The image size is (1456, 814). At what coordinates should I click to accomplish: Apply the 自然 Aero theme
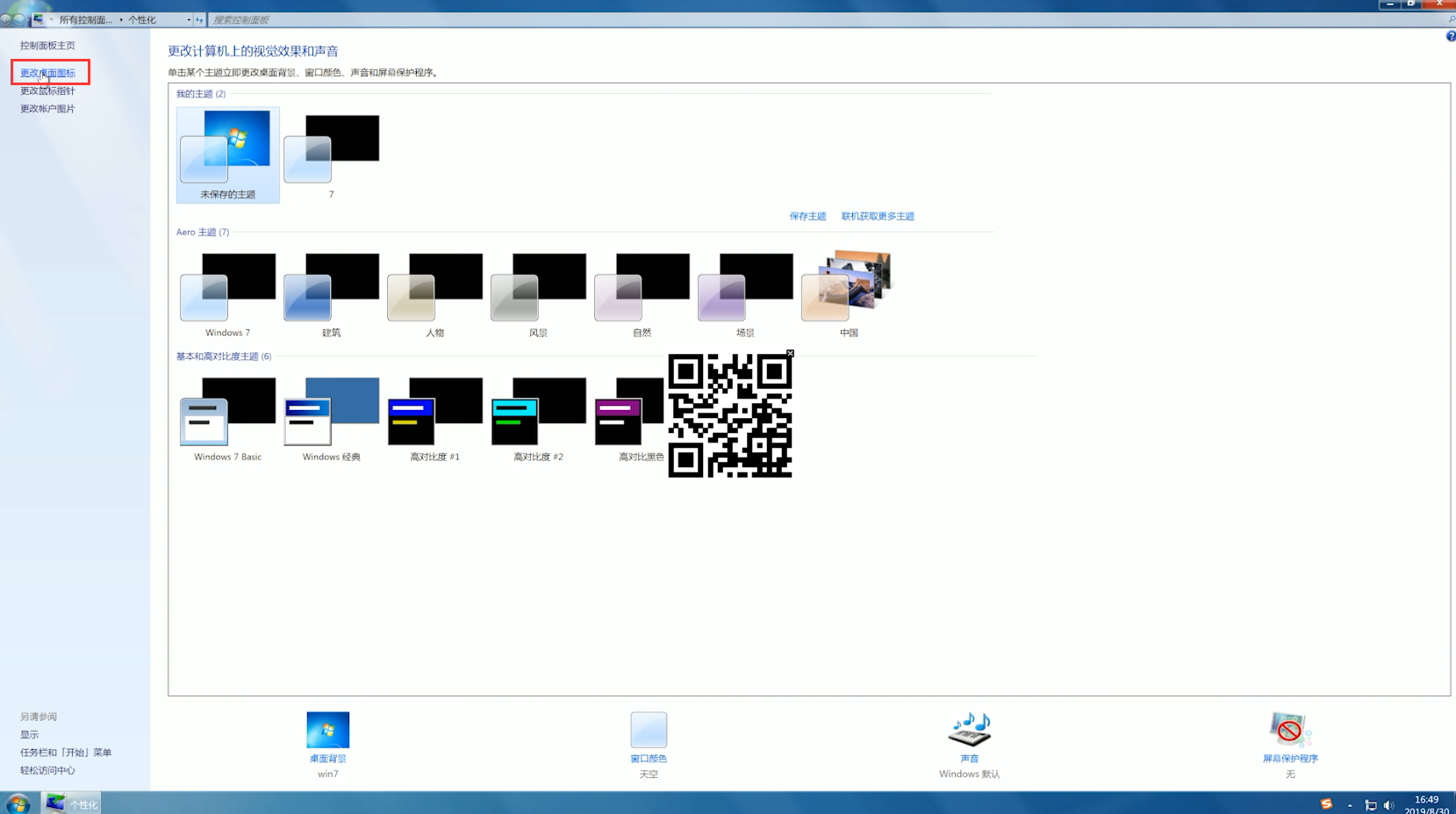(642, 294)
